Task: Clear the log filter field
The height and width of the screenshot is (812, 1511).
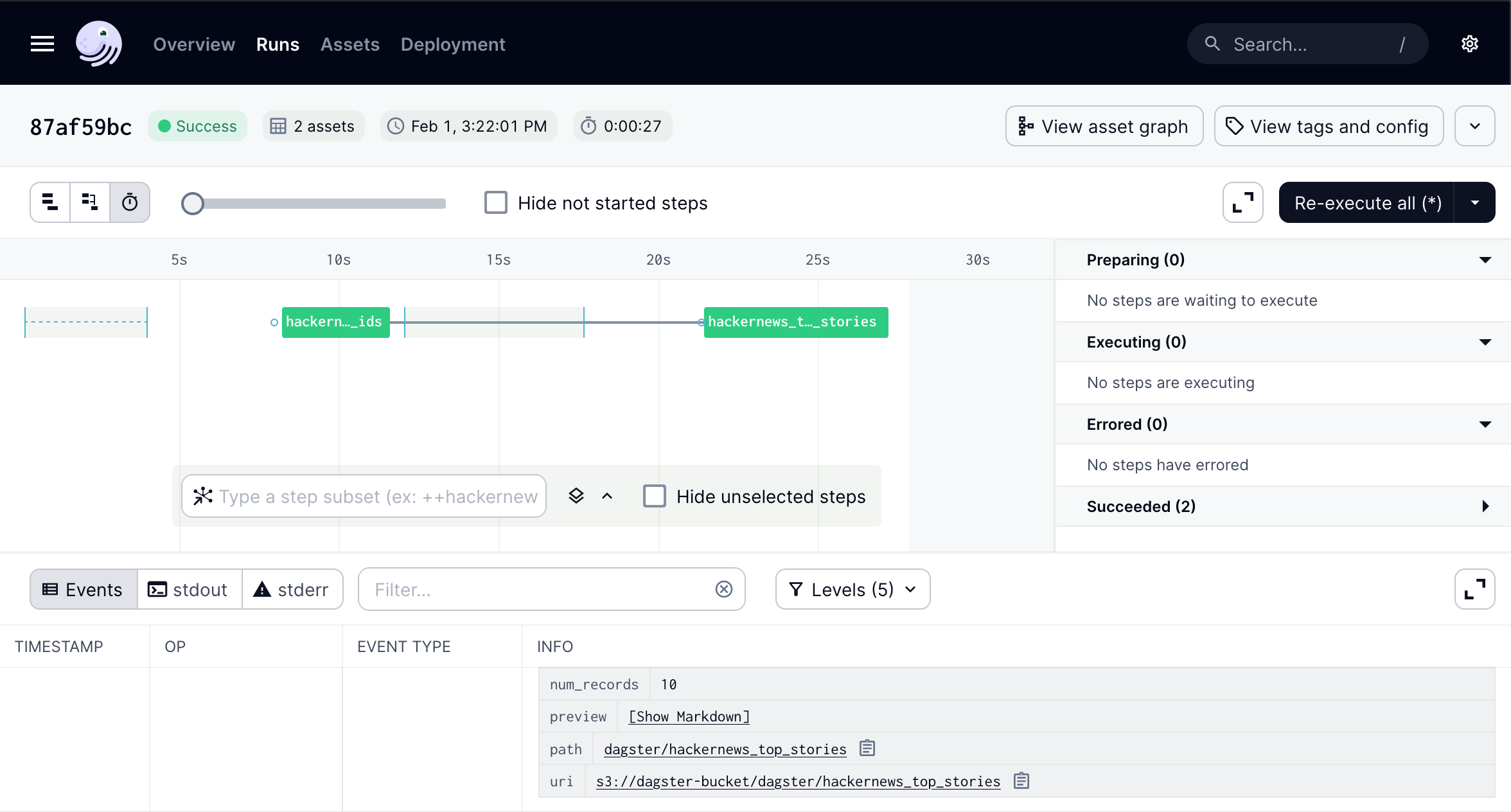Action: click(724, 589)
